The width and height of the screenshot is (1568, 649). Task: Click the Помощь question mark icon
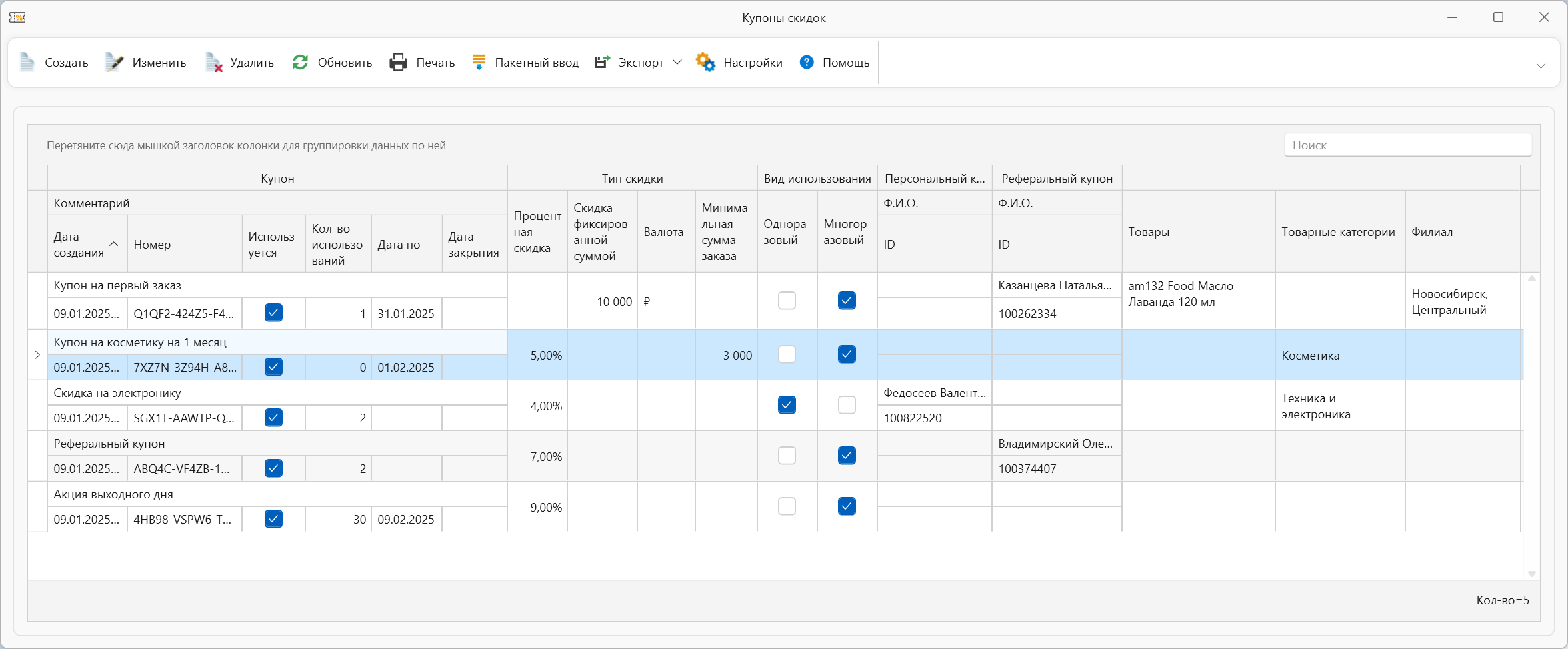pos(807,62)
